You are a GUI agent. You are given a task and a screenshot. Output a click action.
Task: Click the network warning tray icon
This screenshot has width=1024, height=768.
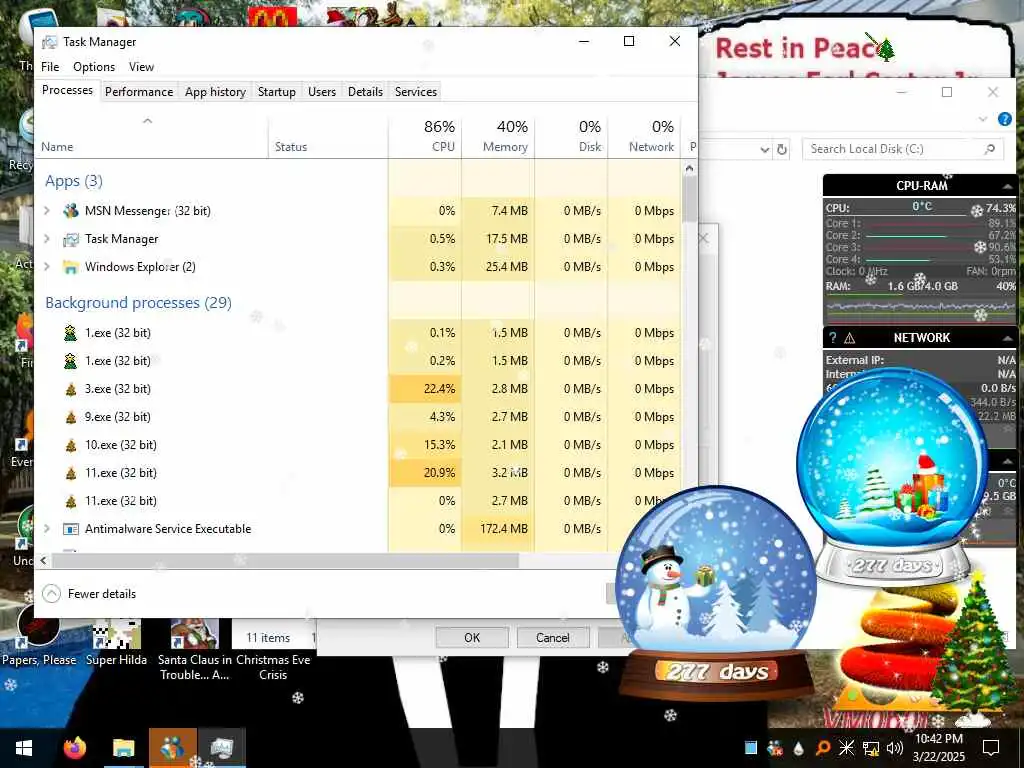tap(871, 748)
